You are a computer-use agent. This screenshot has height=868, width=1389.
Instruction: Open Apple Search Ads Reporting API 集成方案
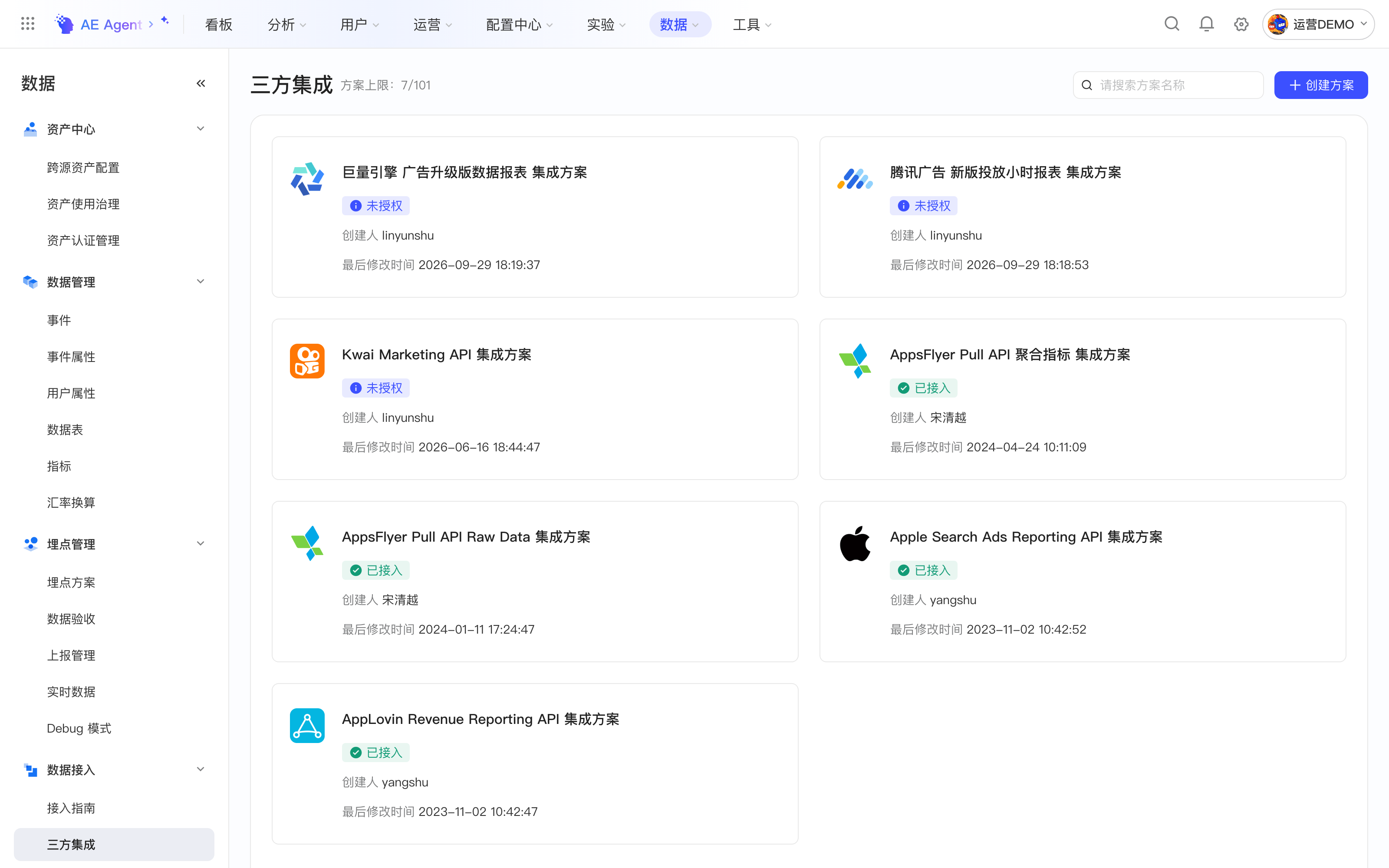pyautogui.click(x=1026, y=537)
